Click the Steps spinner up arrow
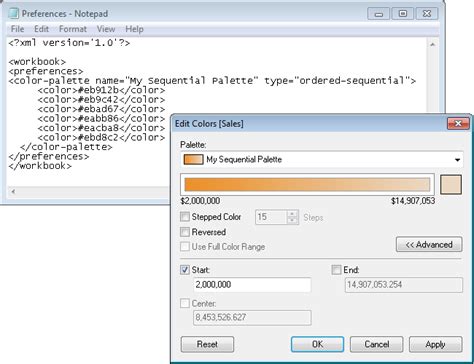Screen dimensions: 474x364 coord(292,214)
